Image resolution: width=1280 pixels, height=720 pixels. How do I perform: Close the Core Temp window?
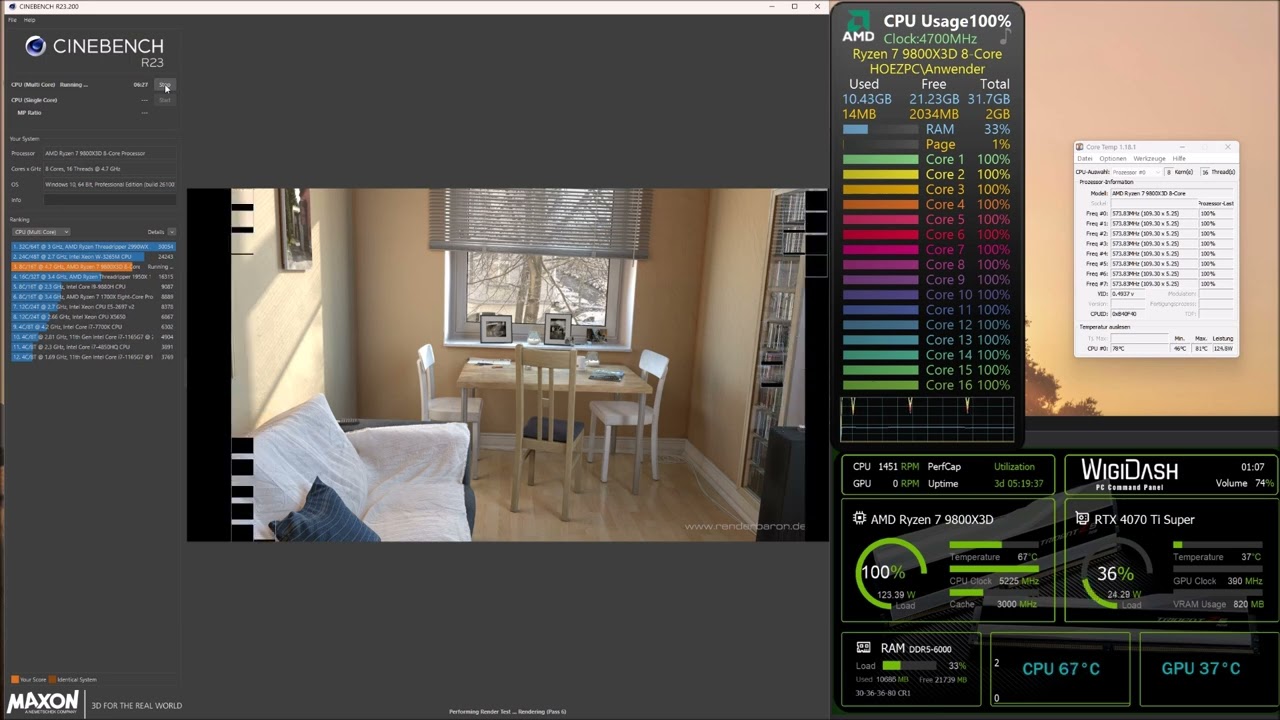[x=1228, y=147]
